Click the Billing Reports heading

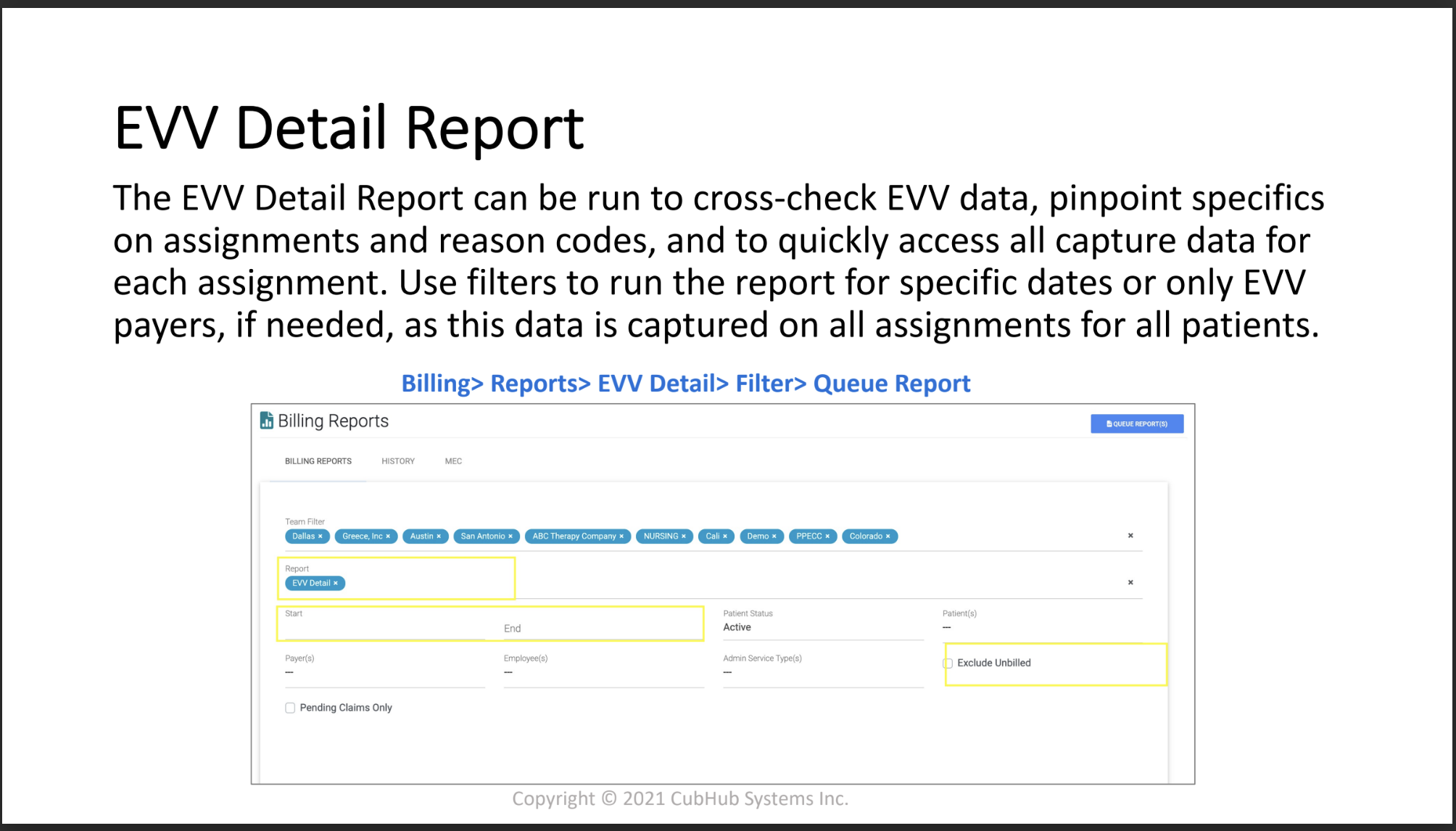point(333,421)
